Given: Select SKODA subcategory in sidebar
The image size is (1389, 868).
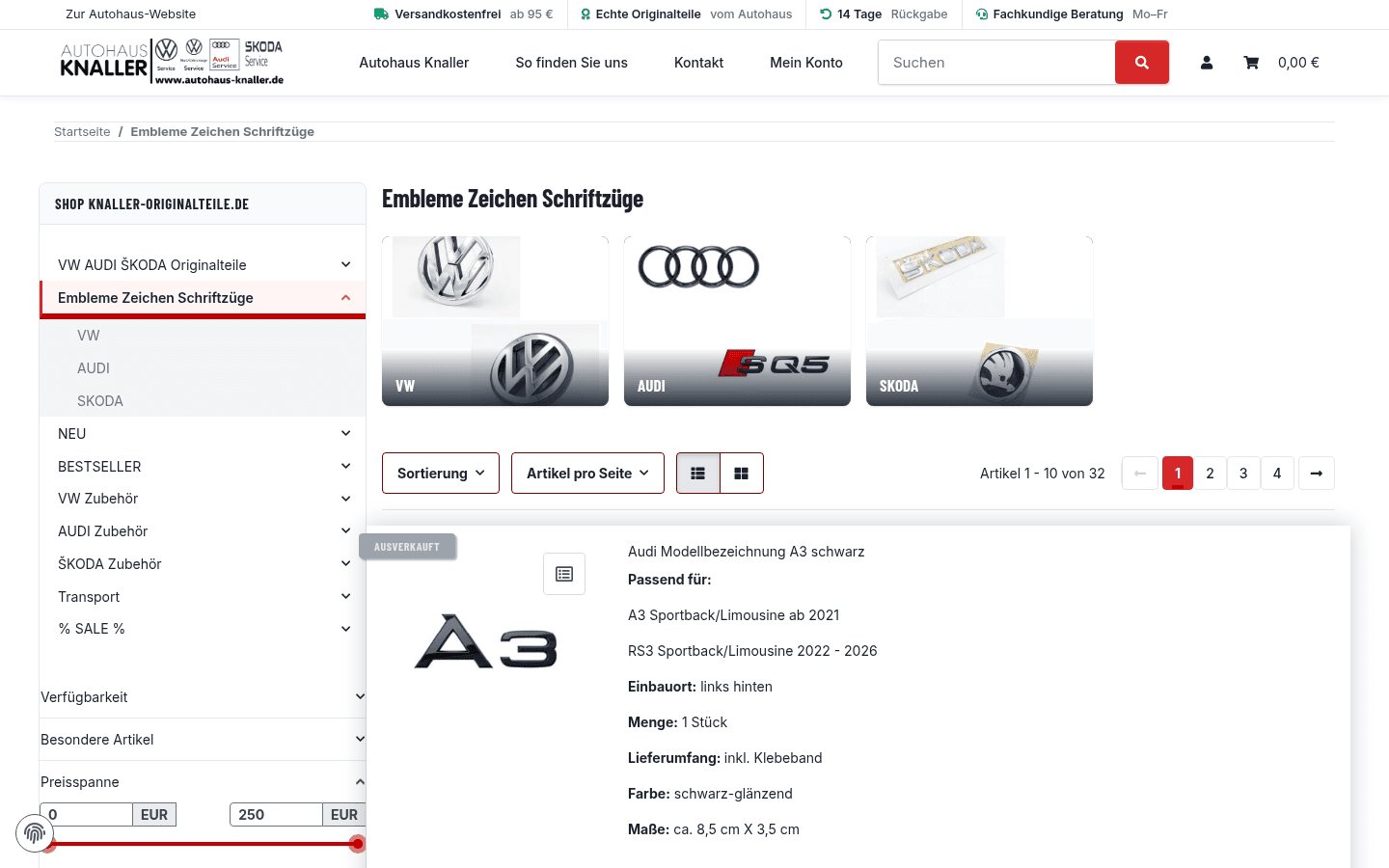Looking at the screenshot, I should (100, 401).
